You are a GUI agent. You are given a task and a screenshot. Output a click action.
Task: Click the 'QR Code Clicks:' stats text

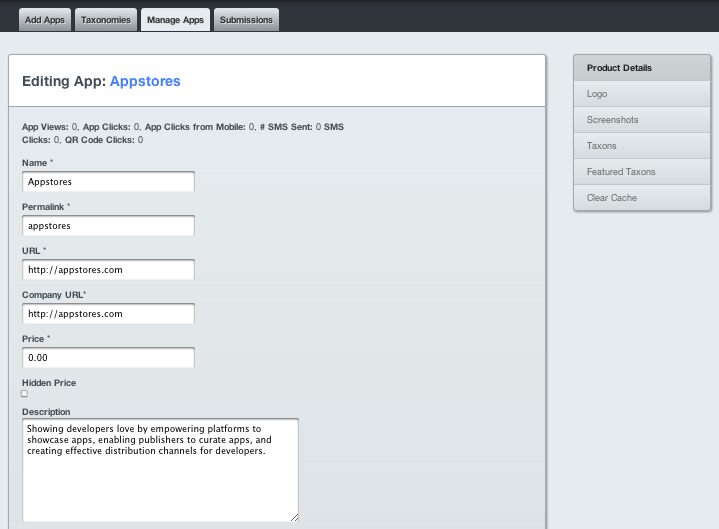[x=100, y=140]
